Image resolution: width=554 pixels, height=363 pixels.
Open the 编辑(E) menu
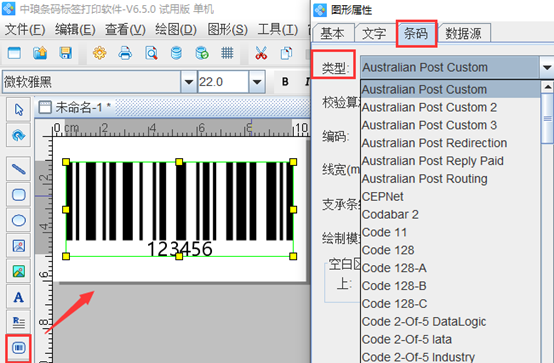[75, 29]
